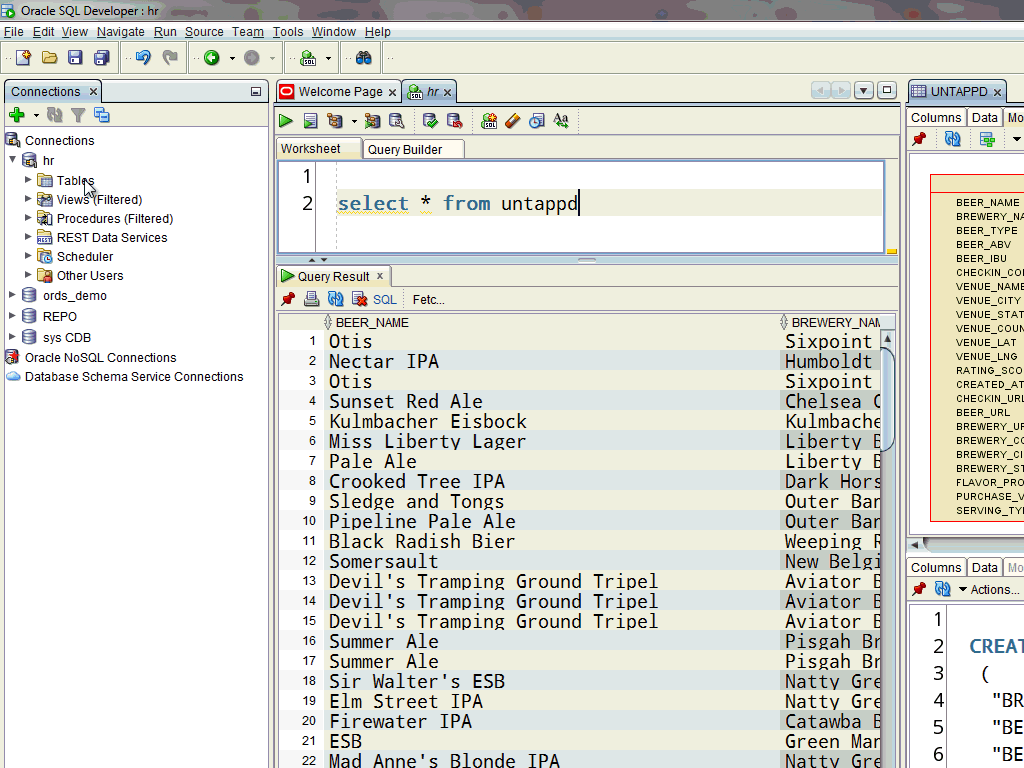This screenshot has height=768, width=1024.
Task: Select the UNTAPPD table tab
Action: click(957, 92)
